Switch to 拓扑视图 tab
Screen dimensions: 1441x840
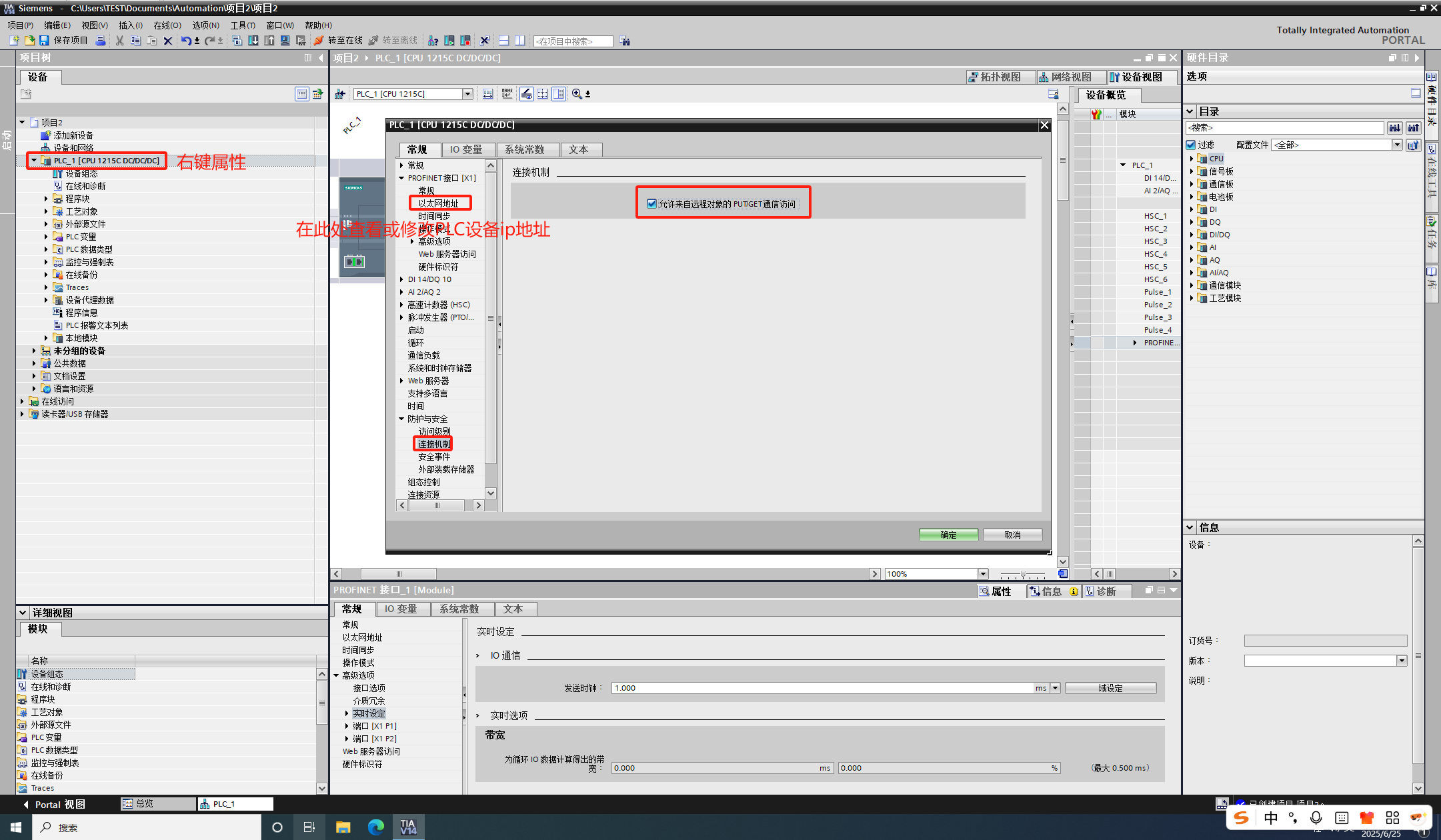pyautogui.click(x=1000, y=77)
